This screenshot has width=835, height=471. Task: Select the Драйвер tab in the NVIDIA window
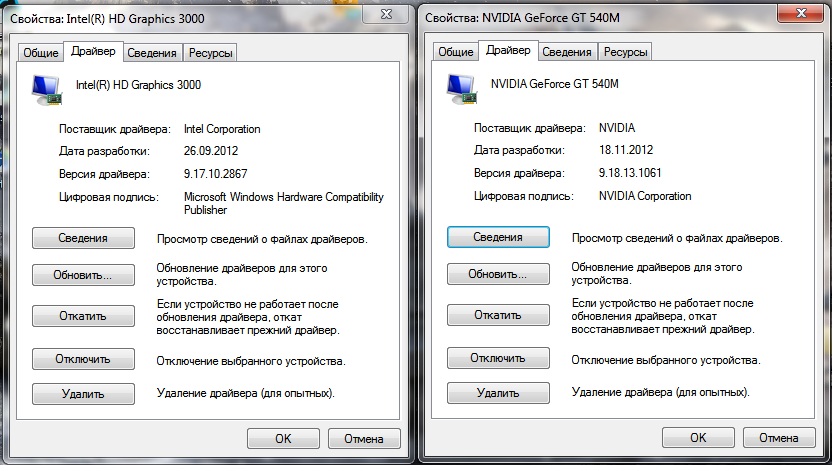point(509,50)
